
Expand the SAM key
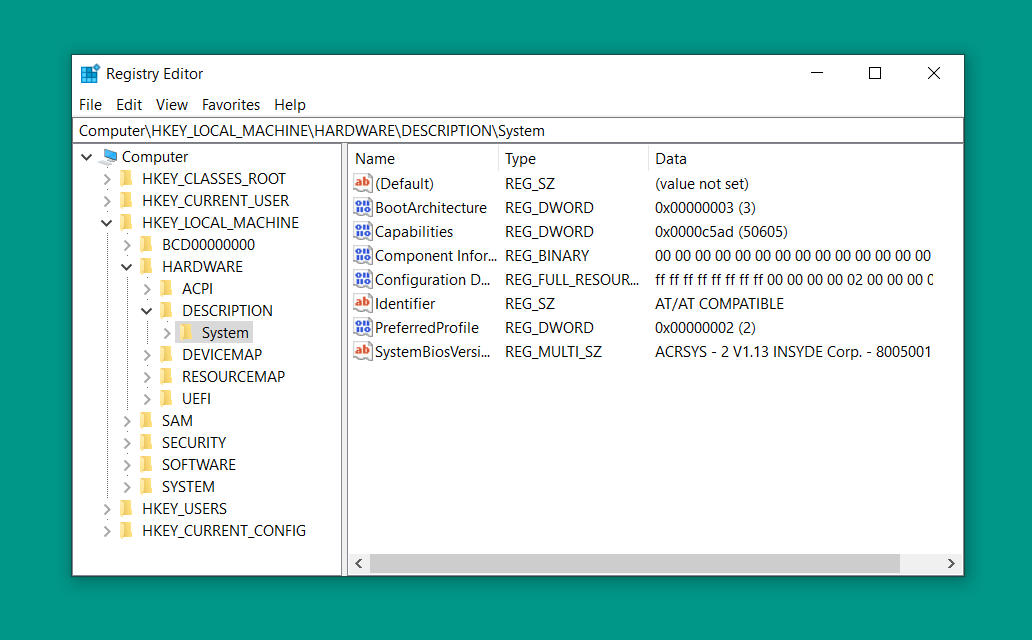[x=127, y=421]
